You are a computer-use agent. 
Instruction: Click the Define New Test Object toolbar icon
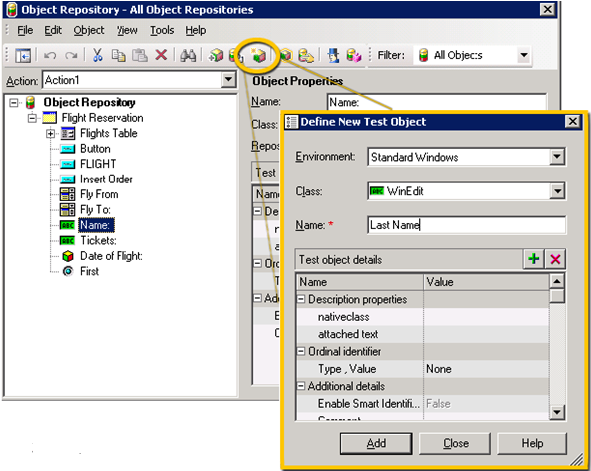[x=258, y=56]
